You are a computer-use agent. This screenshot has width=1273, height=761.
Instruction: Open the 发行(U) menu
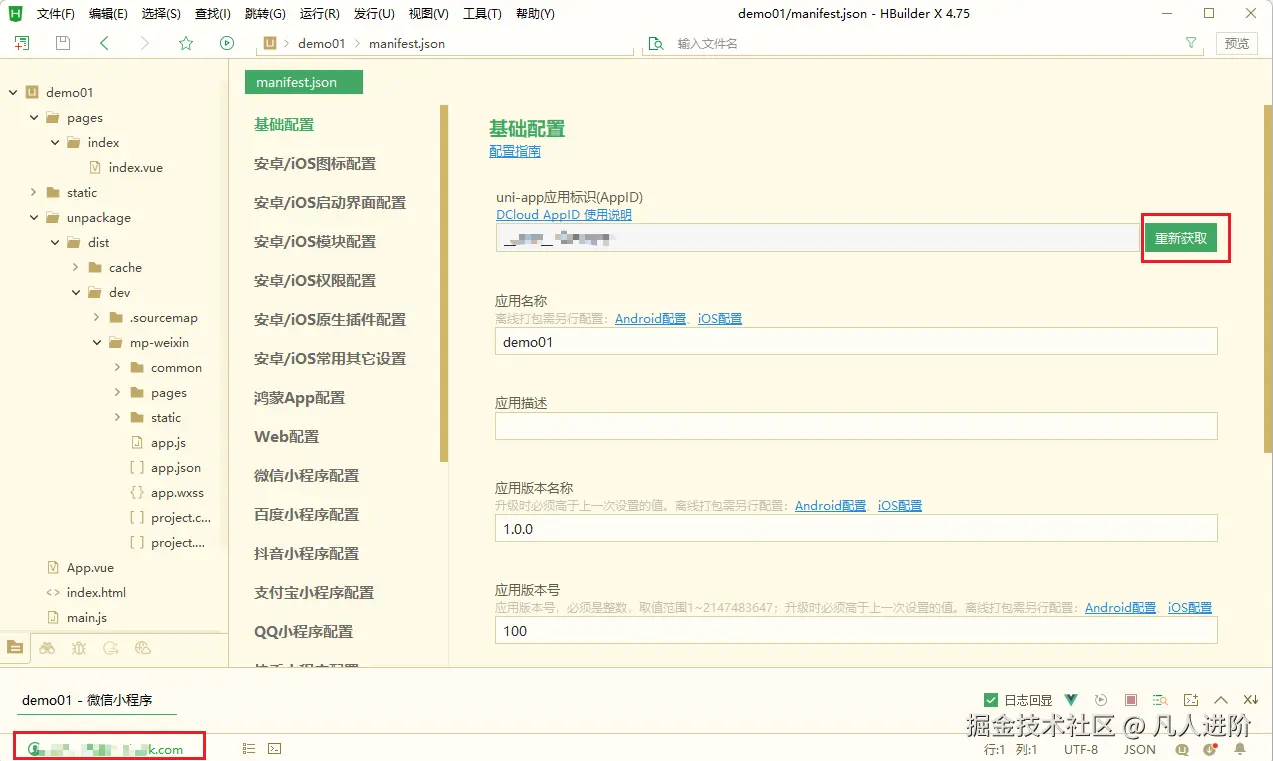374,14
